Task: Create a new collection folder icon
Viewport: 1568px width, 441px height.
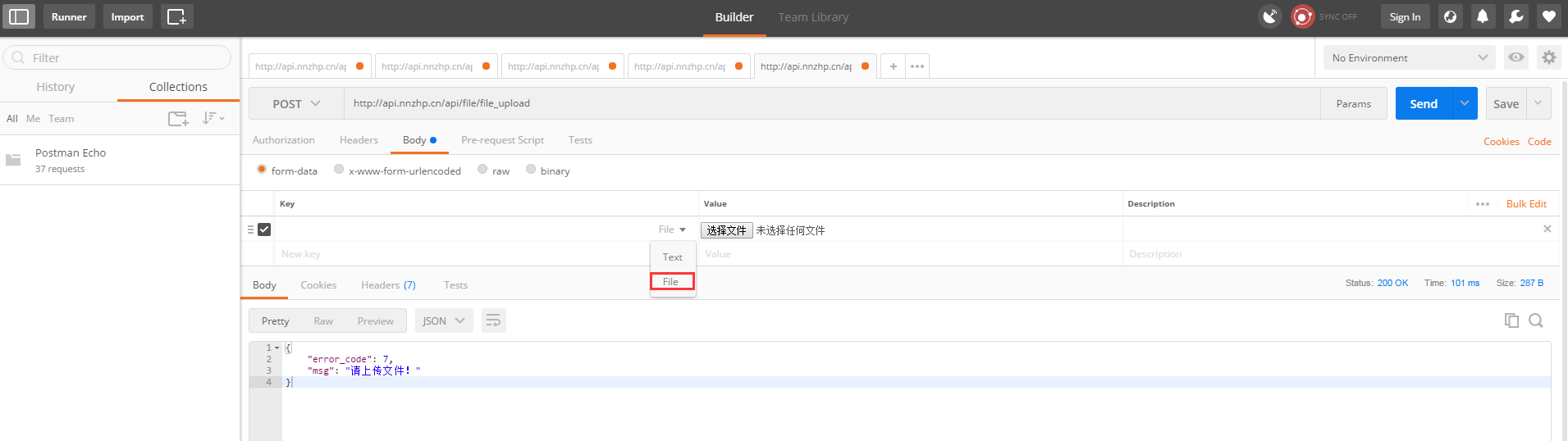Action: click(178, 119)
